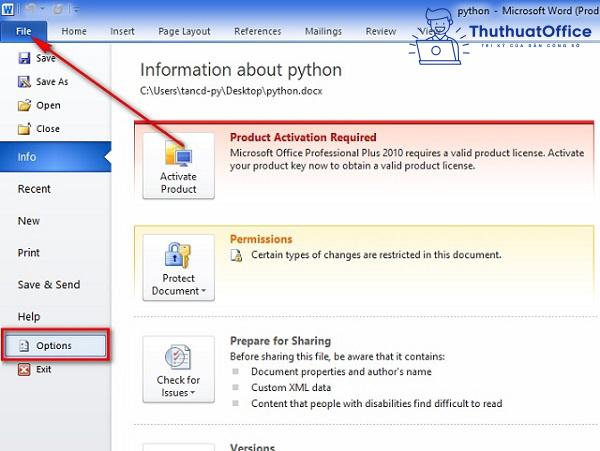Select the File tab
This screenshot has width=600, height=451.
pos(22,31)
